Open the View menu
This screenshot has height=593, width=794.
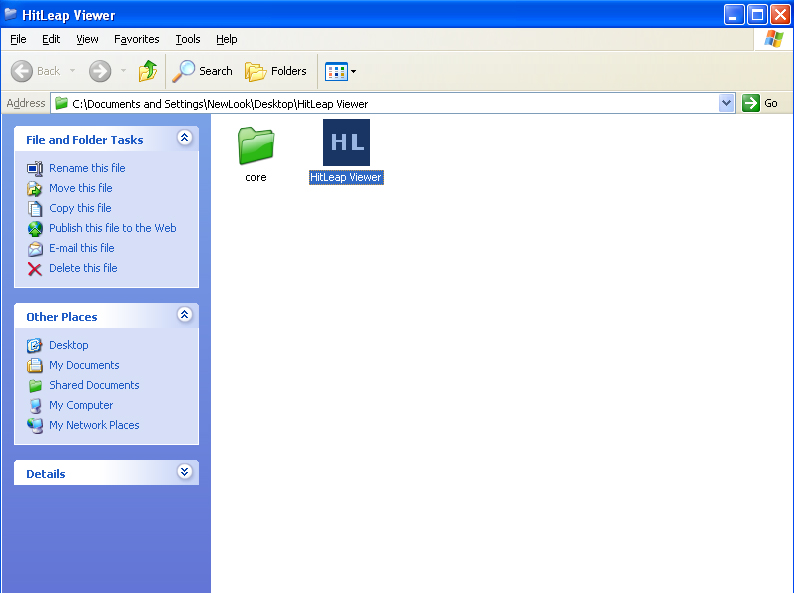point(87,39)
